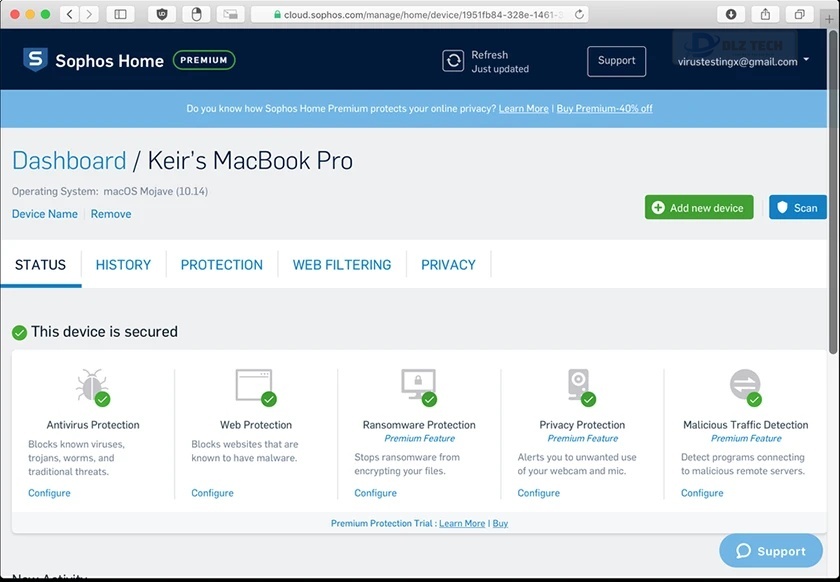This screenshot has width=840, height=582.
Task: Configure Web Protection
Action: click(212, 493)
